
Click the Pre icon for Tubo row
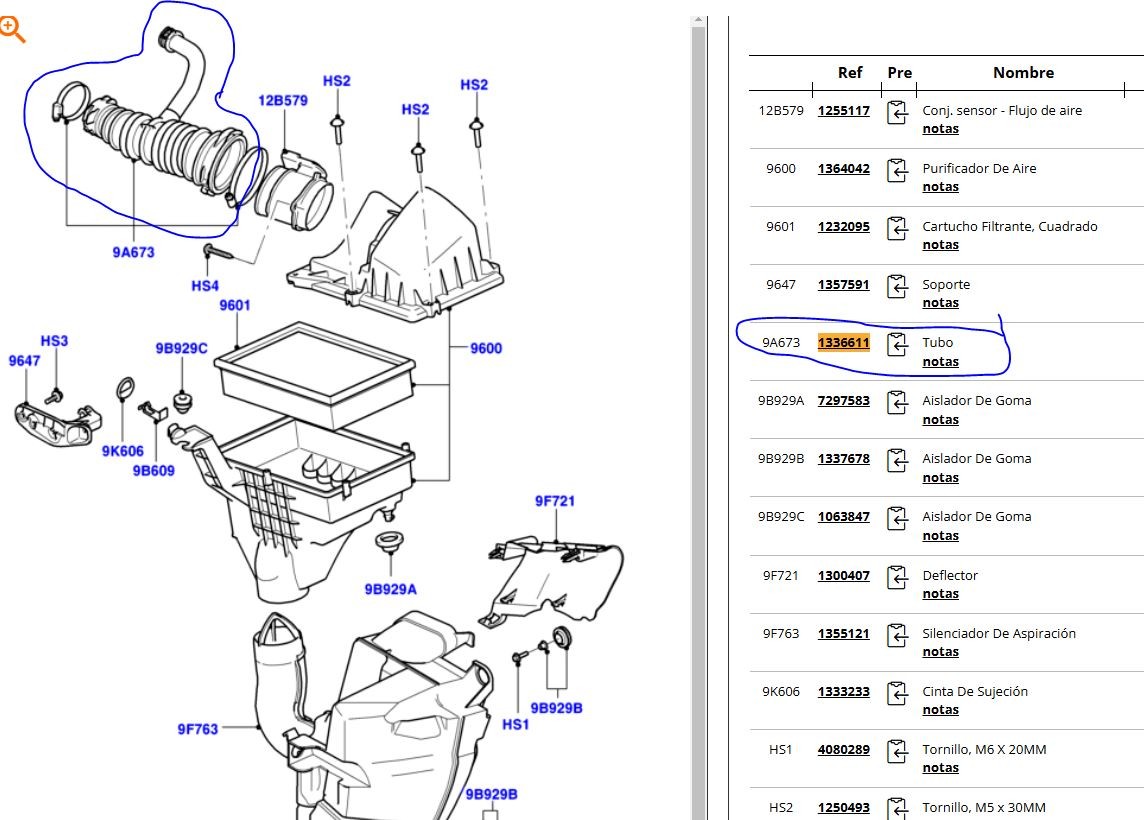897,344
